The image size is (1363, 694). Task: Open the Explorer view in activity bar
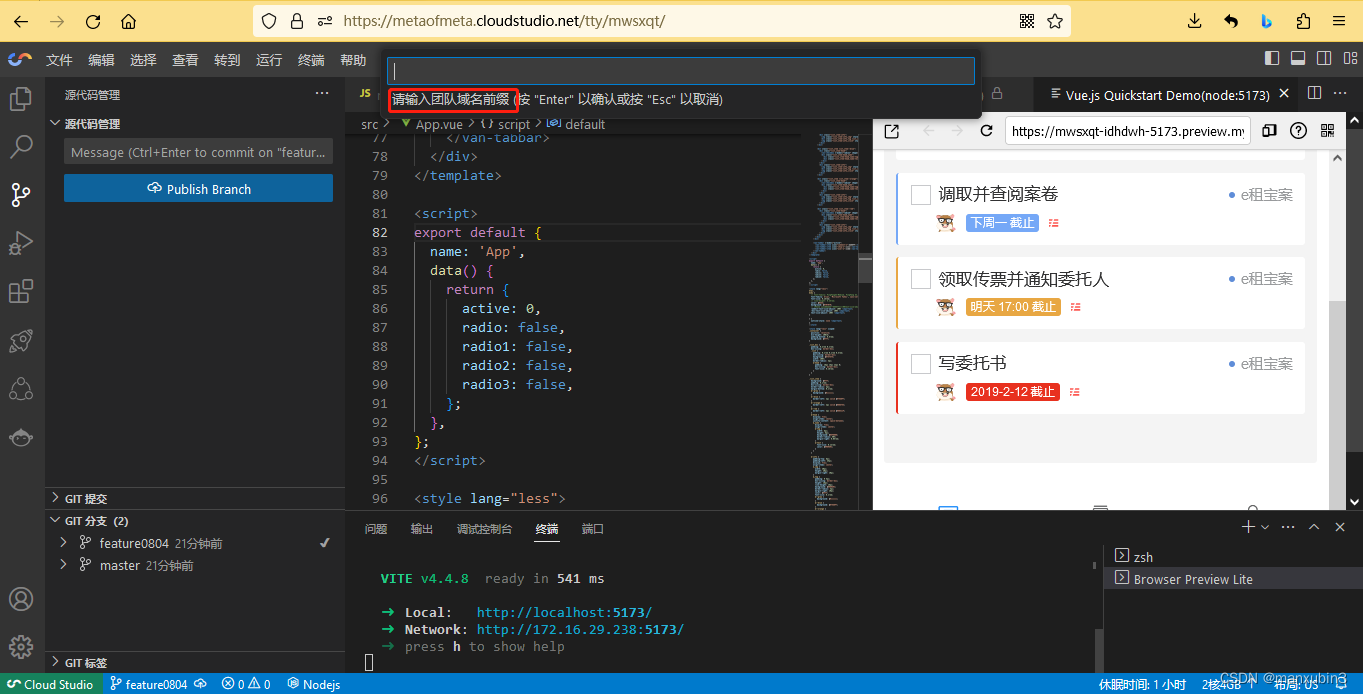click(x=21, y=99)
